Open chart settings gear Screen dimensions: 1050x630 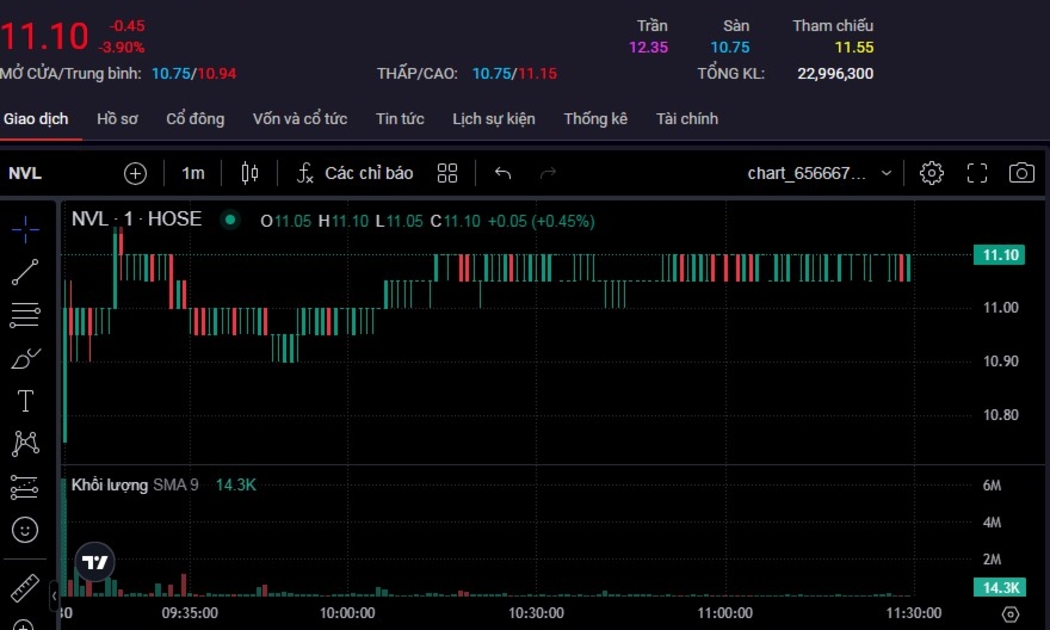(x=931, y=173)
